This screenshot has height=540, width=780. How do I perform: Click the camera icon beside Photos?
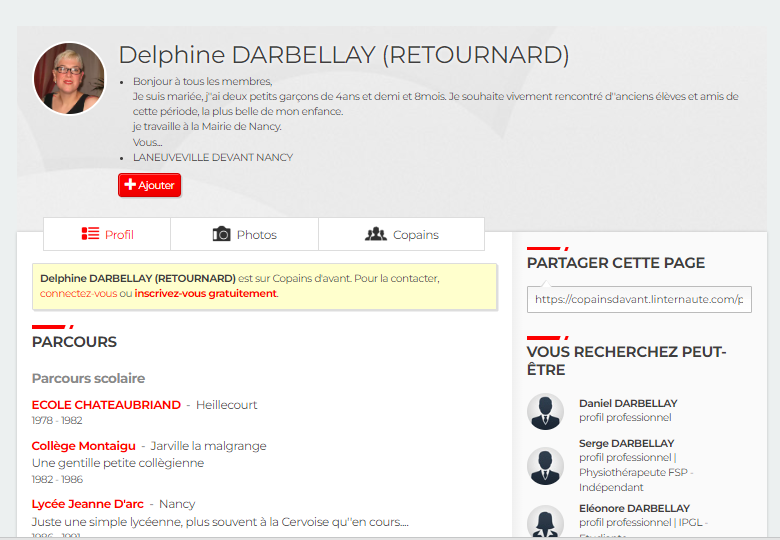tap(221, 234)
